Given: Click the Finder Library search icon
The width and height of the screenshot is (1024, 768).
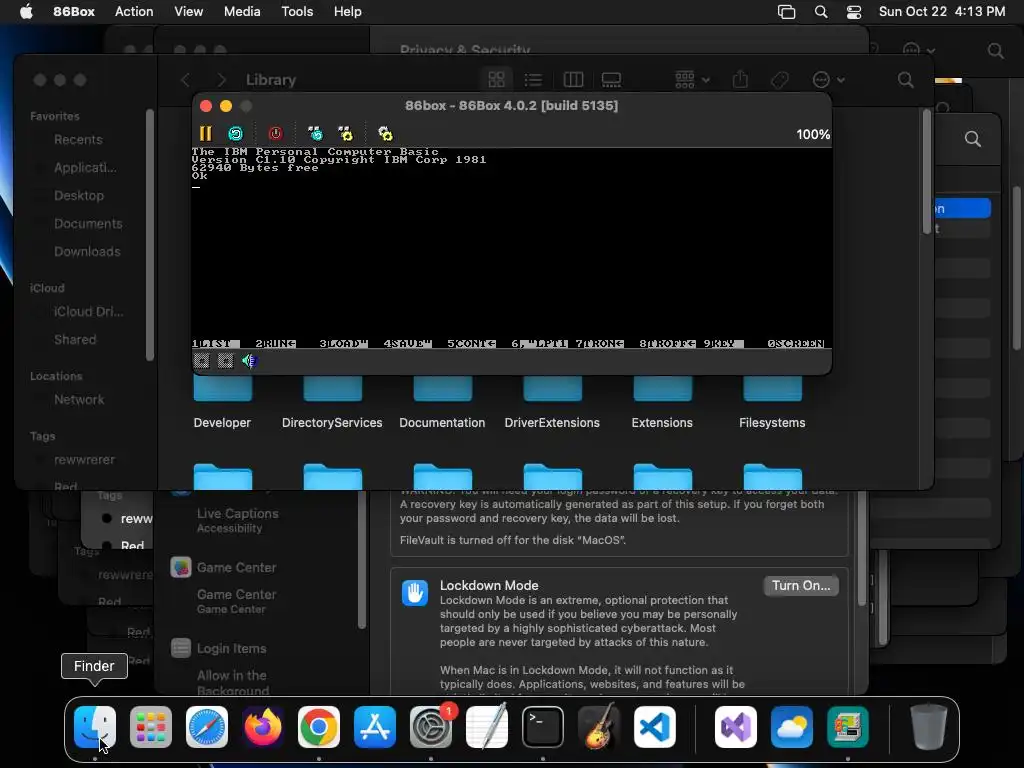Looking at the screenshot, I should pos(905,80).
